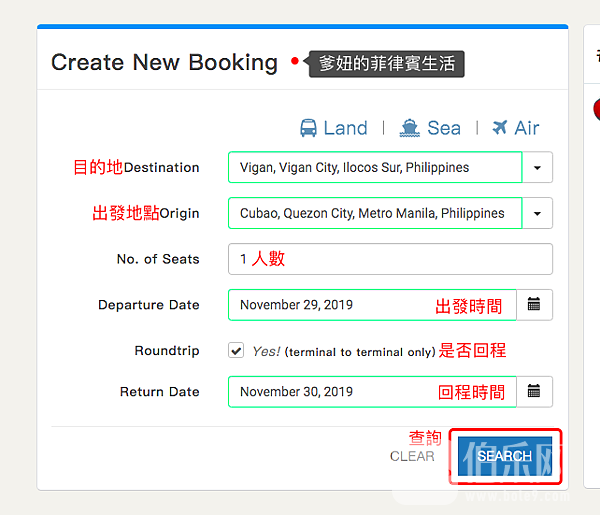Open the Return Date calendar icon

(x=534, y=391)
